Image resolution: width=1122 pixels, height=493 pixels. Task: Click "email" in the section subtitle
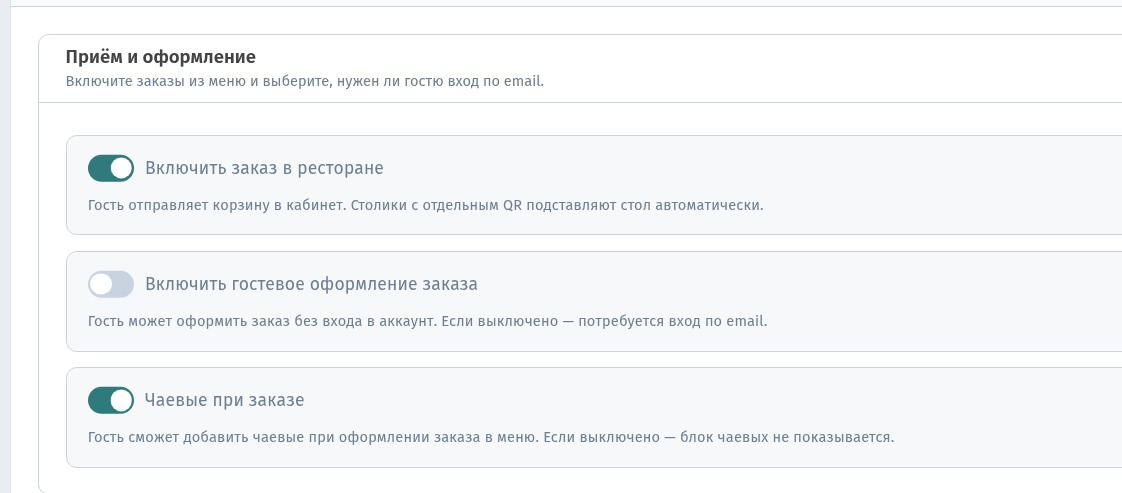point(524,81)
